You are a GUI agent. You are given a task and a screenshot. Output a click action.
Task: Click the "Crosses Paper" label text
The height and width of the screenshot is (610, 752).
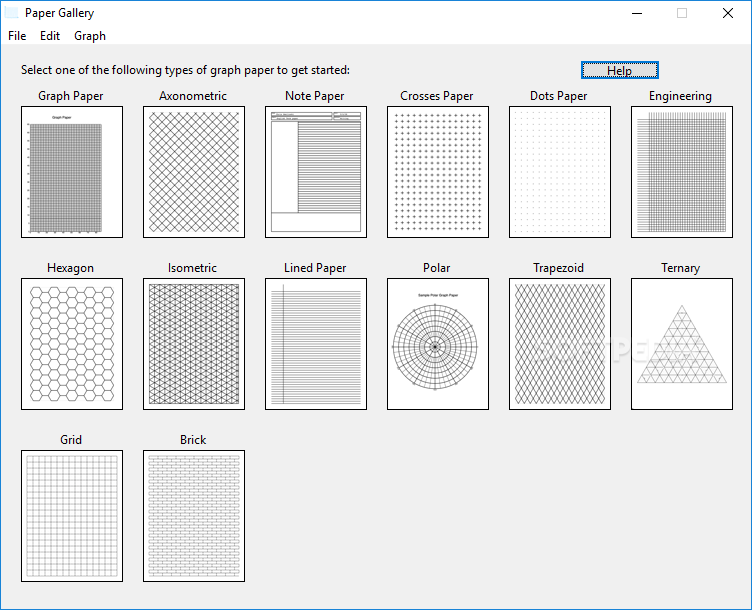coord(436,96)
